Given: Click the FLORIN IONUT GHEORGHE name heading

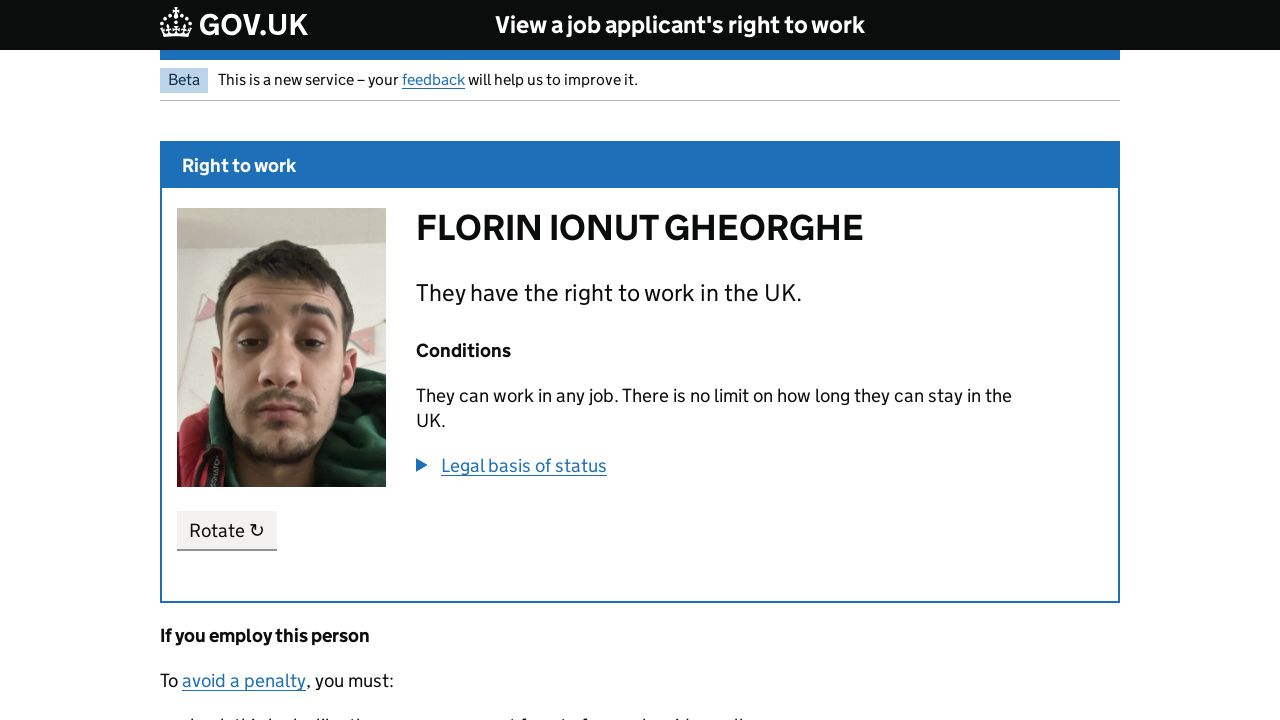Looking at the screenshot, I should click(x=639, y=228).
